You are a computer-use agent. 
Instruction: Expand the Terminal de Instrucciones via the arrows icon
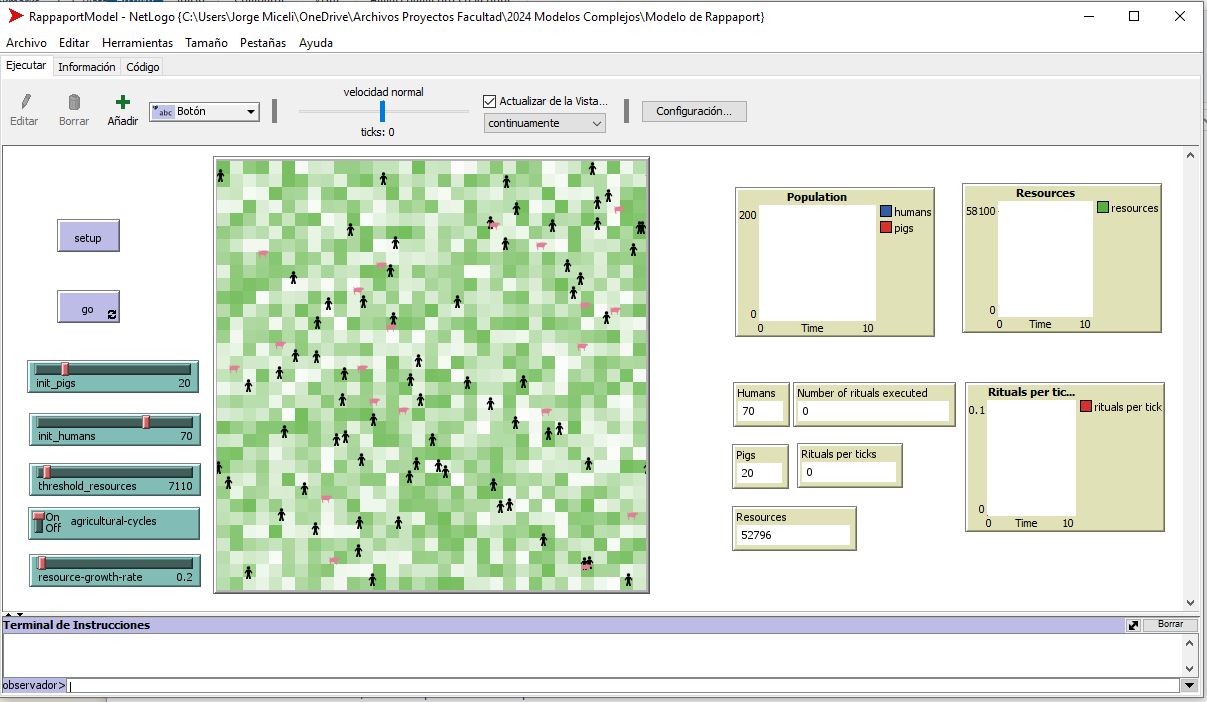pyautogui.click(x=1135, y=623)
